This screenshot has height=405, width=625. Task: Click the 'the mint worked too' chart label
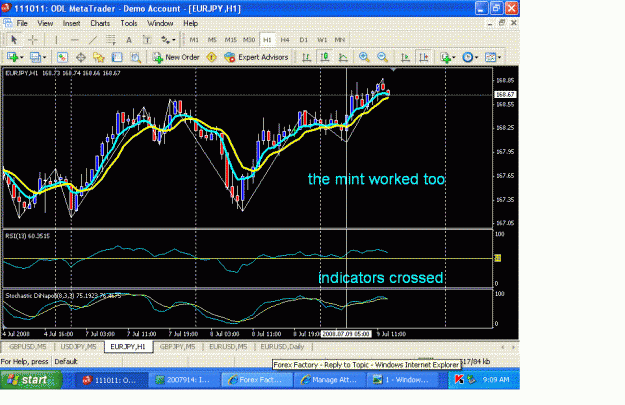pyautogui.click(x=376, y=179)
